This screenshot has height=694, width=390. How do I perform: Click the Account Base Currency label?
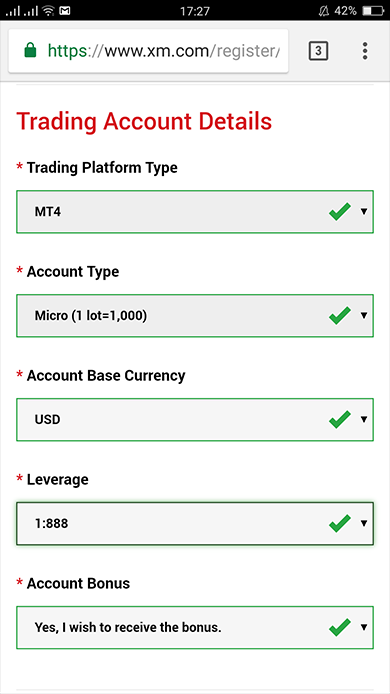[x=106, y=375]
